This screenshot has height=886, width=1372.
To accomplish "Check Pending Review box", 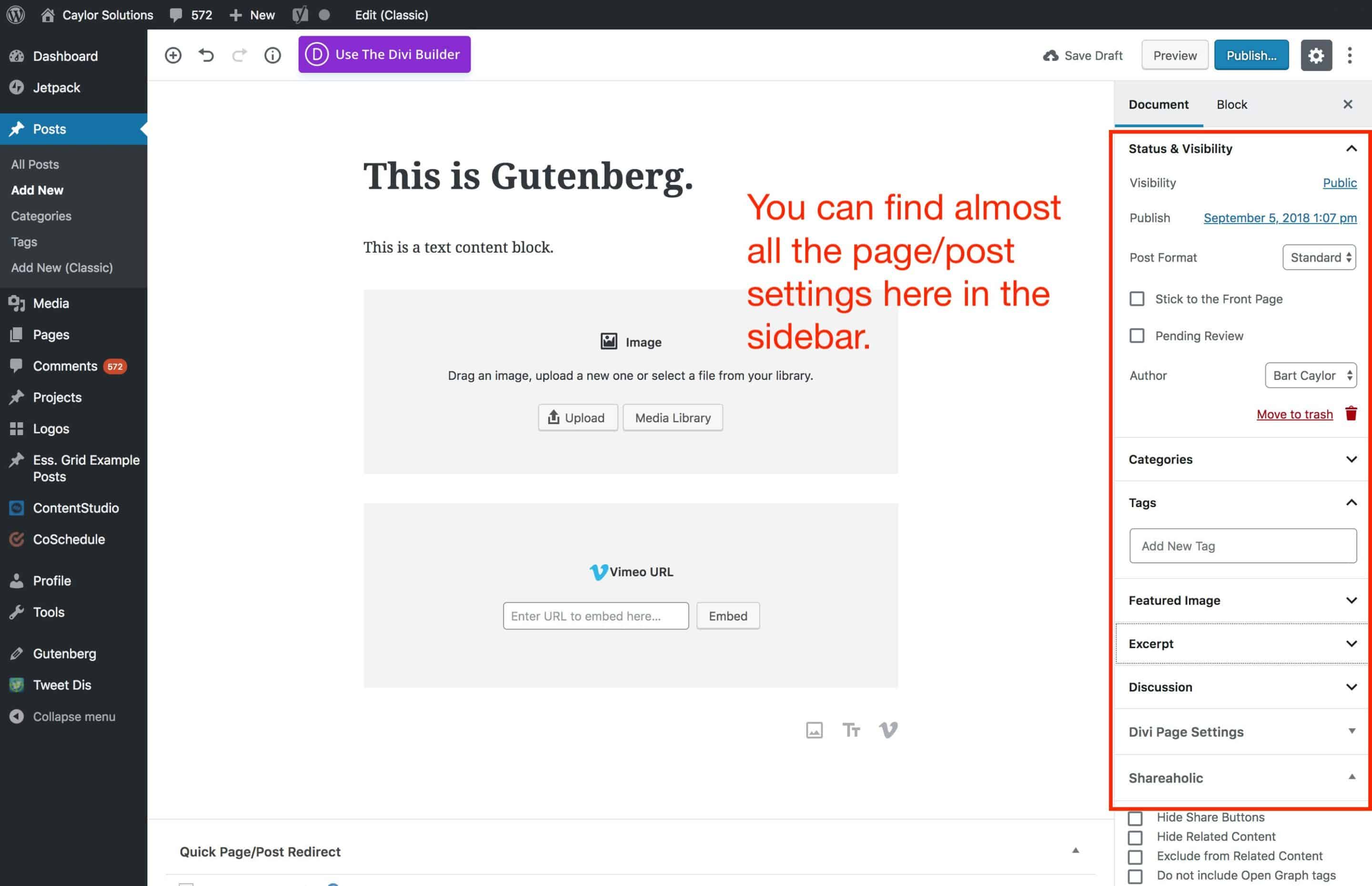I will [x=1136, y=336].
